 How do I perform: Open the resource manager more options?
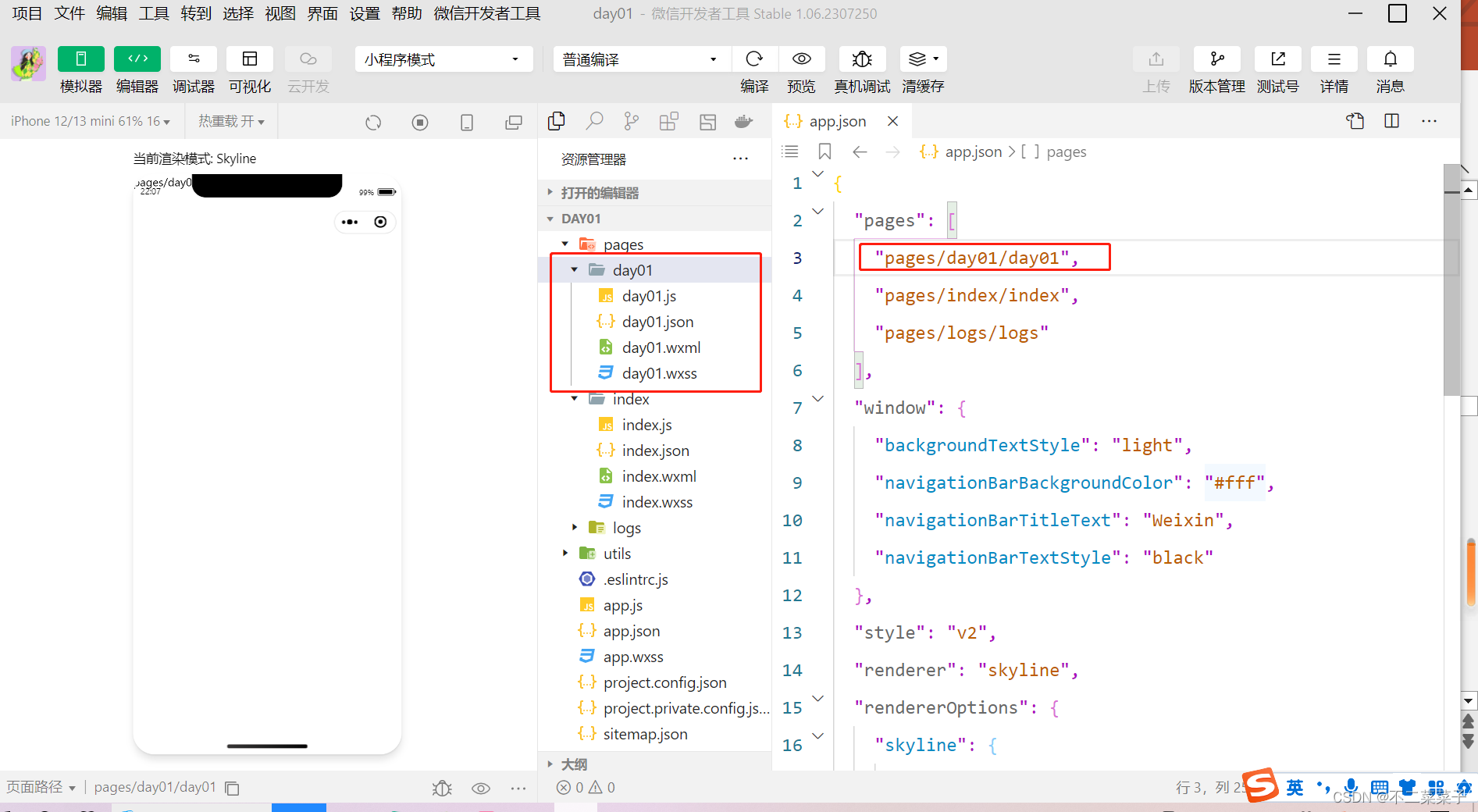pos(740,158)
